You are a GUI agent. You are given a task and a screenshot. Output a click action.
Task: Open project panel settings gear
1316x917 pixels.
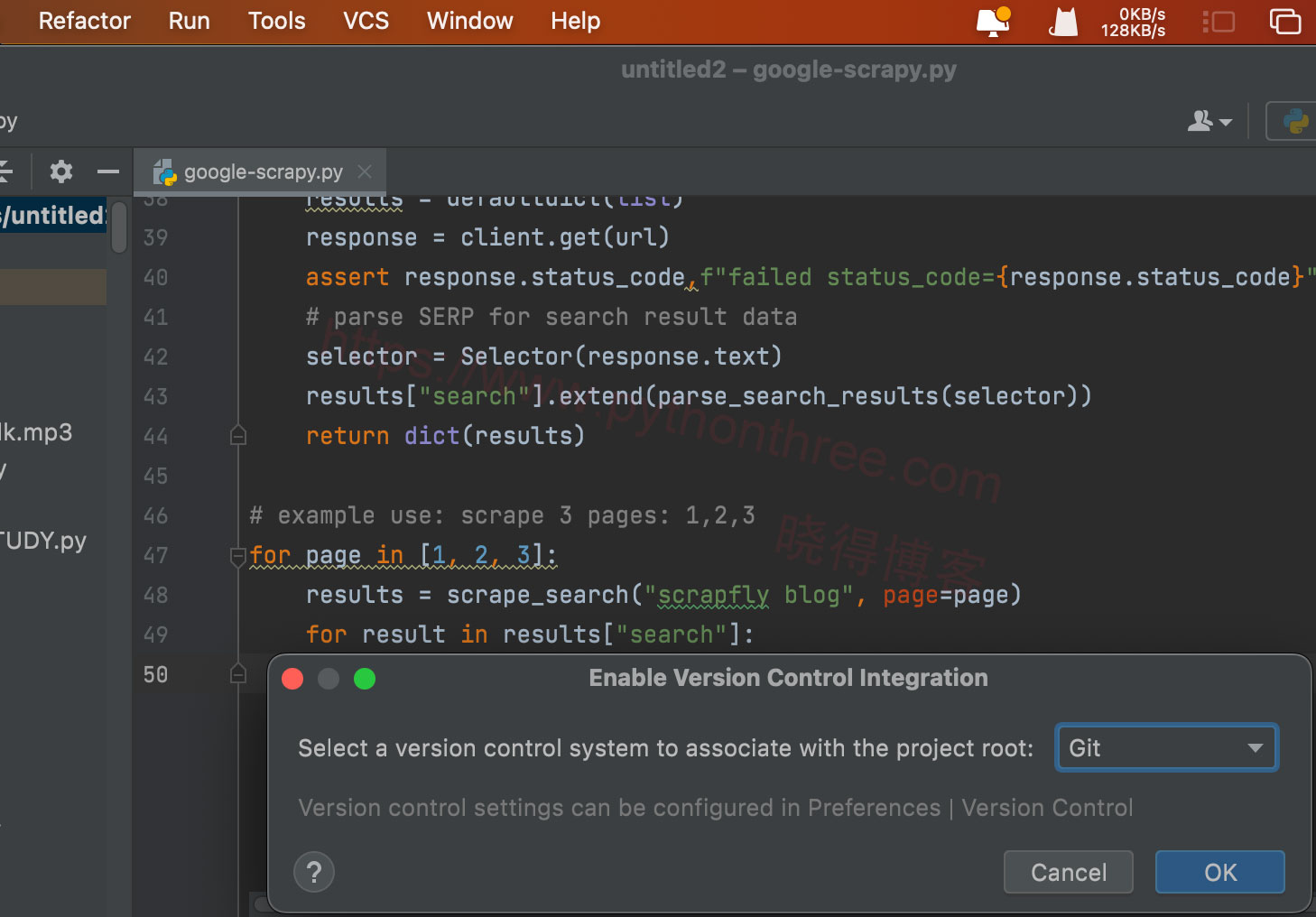tap(60, 171)
